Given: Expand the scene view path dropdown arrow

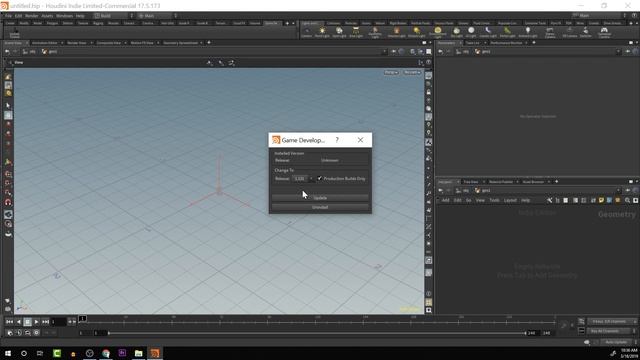Looking at the screenshot, I should (384, 52).
